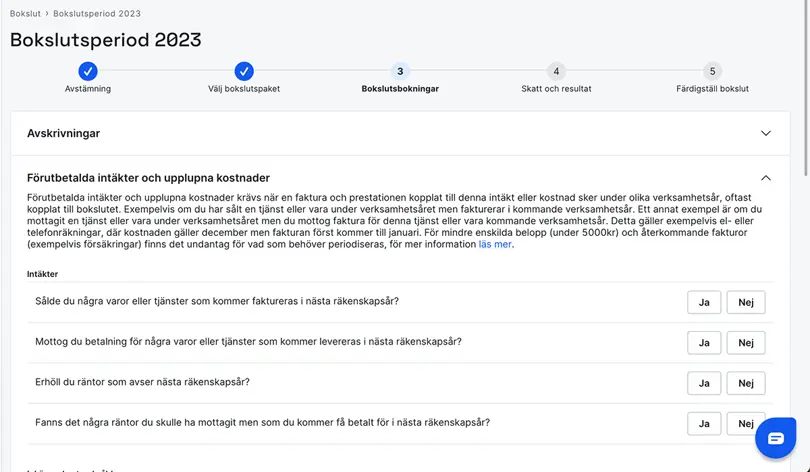Answer Ja for payment received for future delivery
Screen dimensions: 810x472
tap(704, 343)
